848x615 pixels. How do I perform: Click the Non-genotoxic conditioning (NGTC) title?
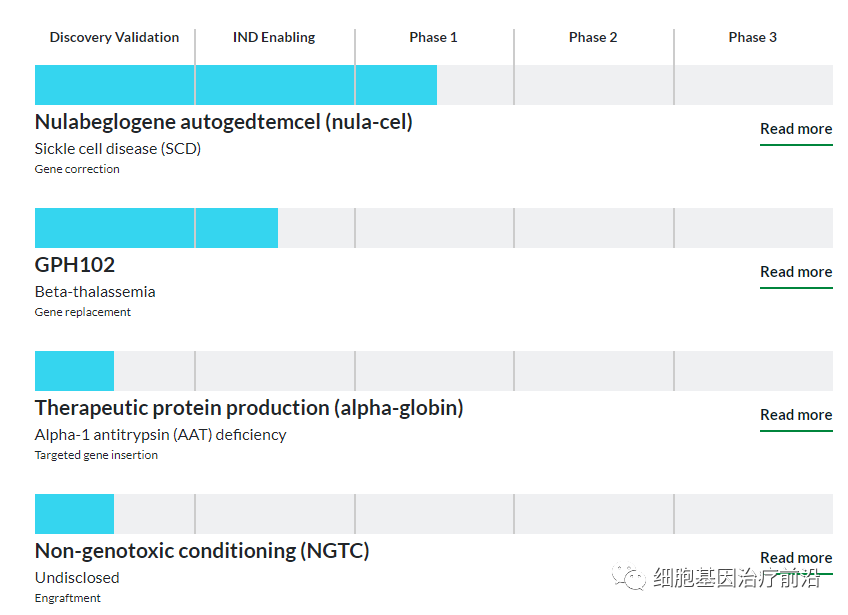[202, 551]
